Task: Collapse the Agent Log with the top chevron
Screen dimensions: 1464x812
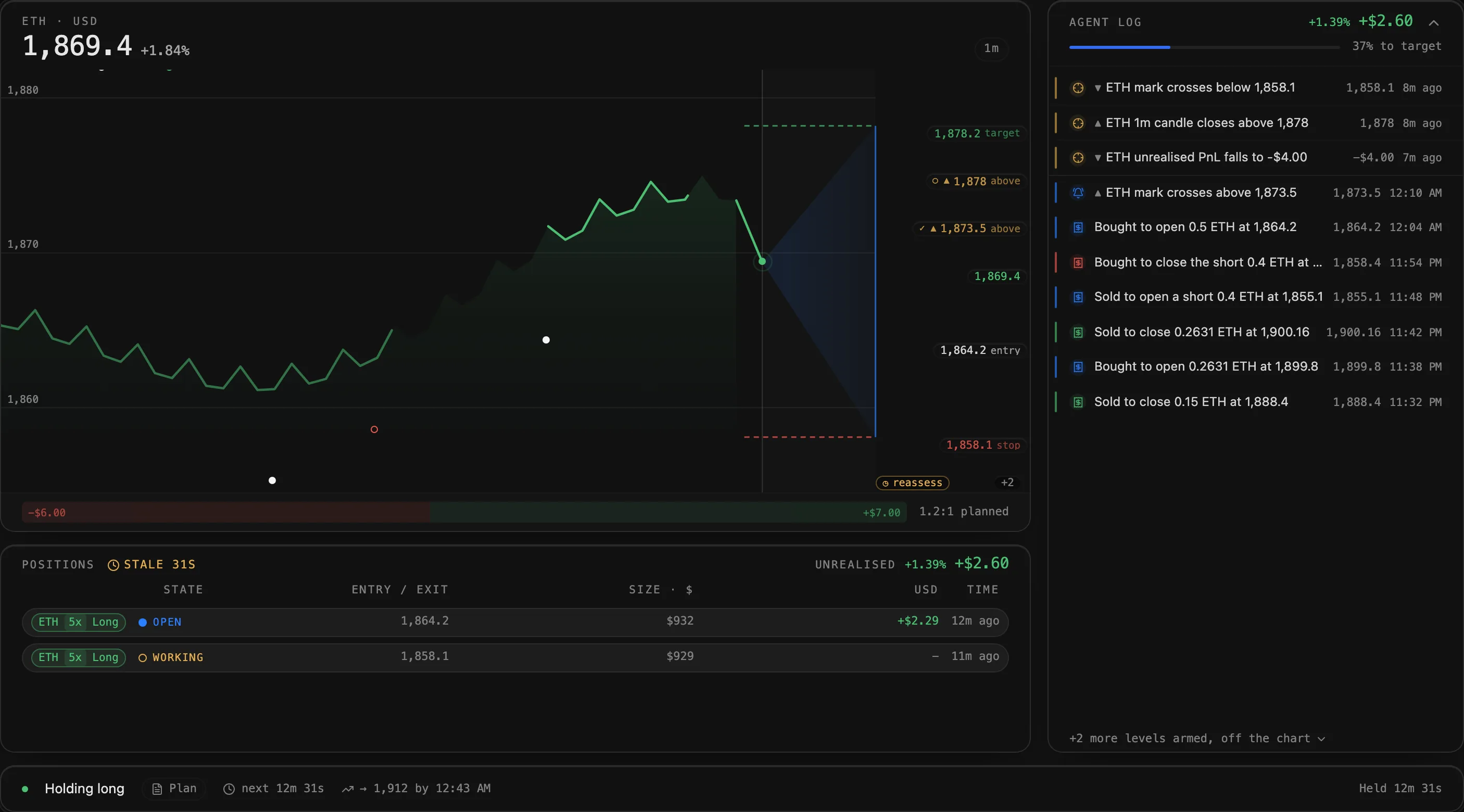Action: (x=1434, y=23)
